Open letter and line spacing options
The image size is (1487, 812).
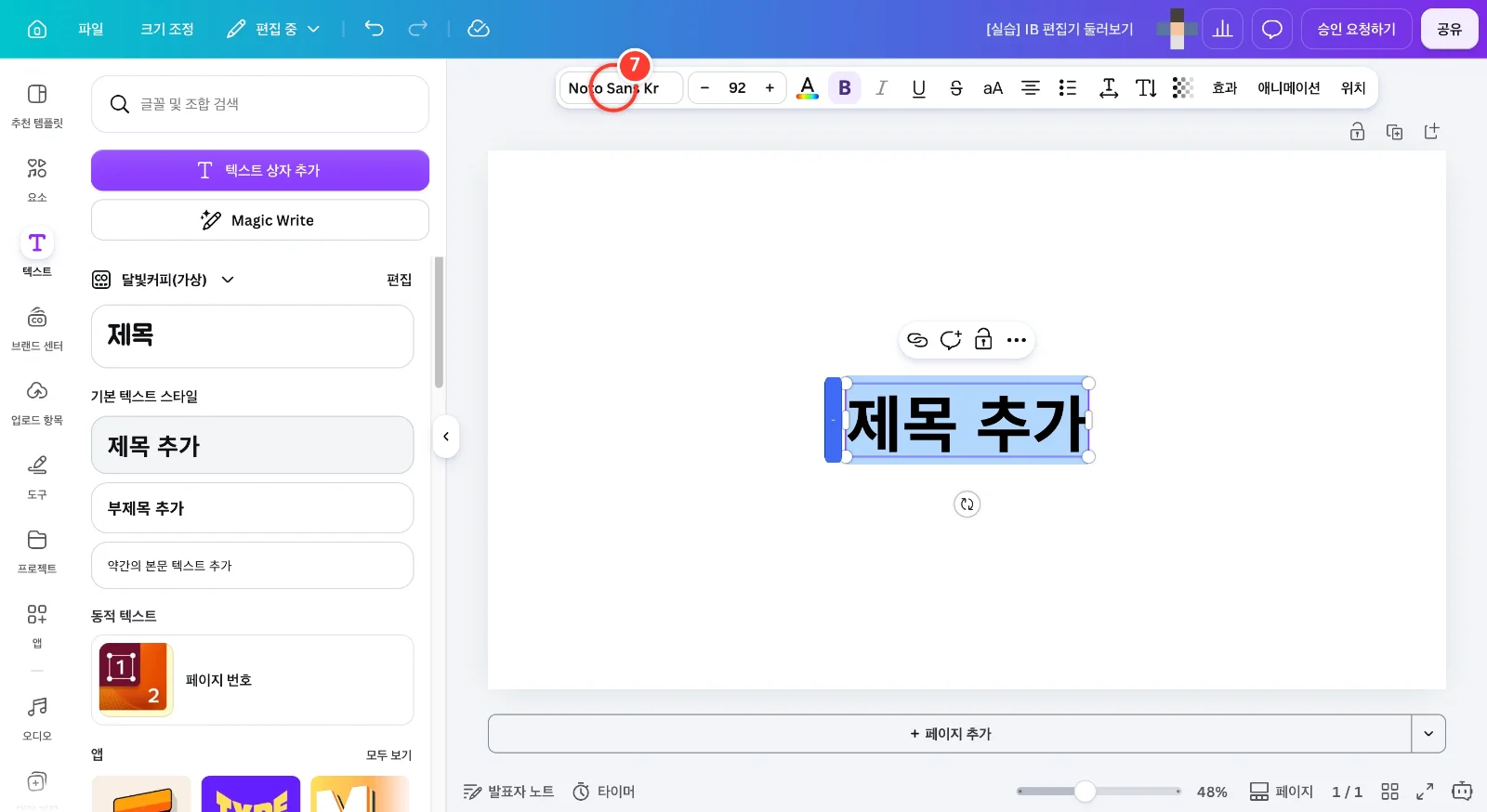1108,88
